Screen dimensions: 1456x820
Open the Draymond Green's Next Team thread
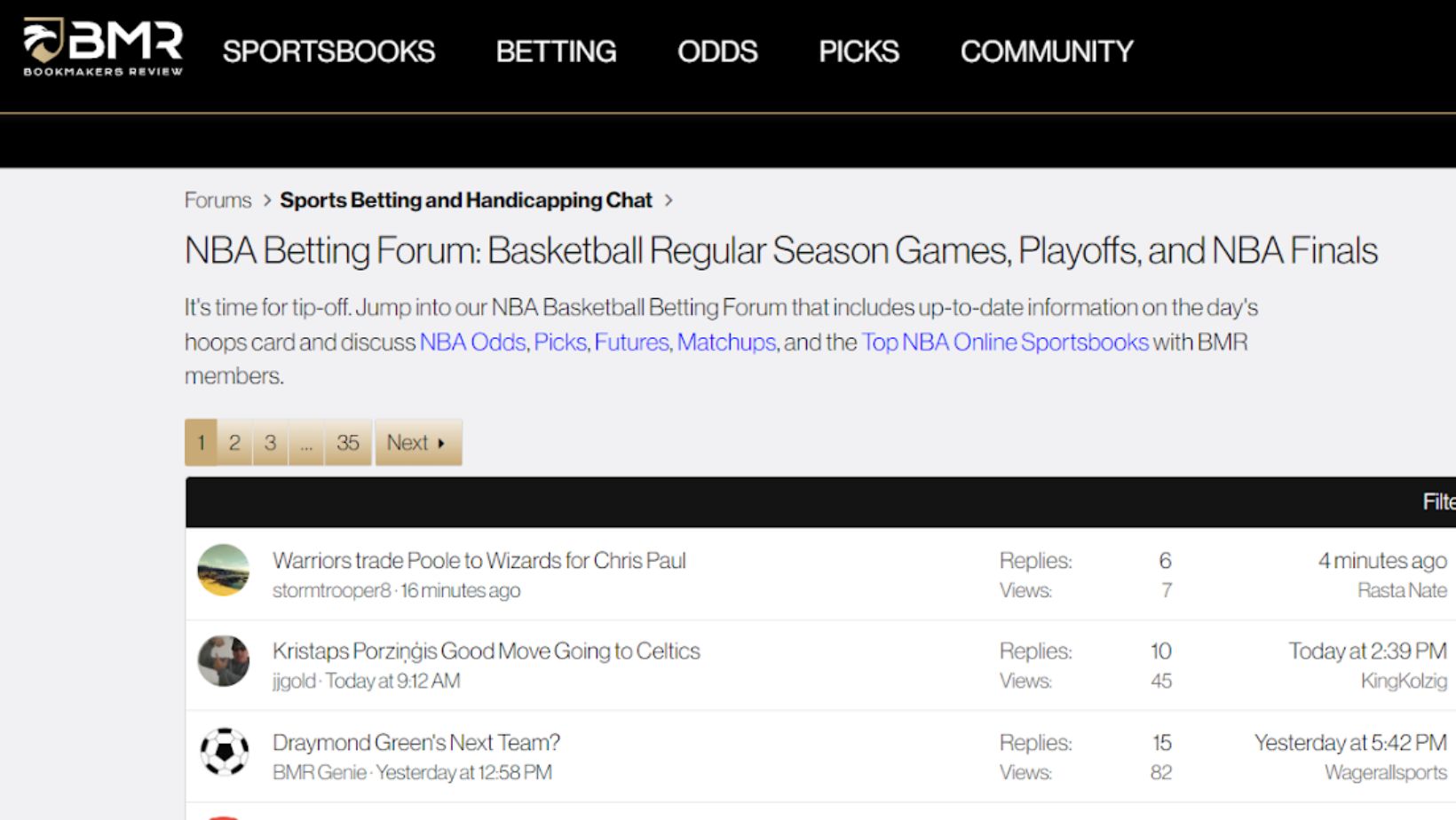point(416,743)
